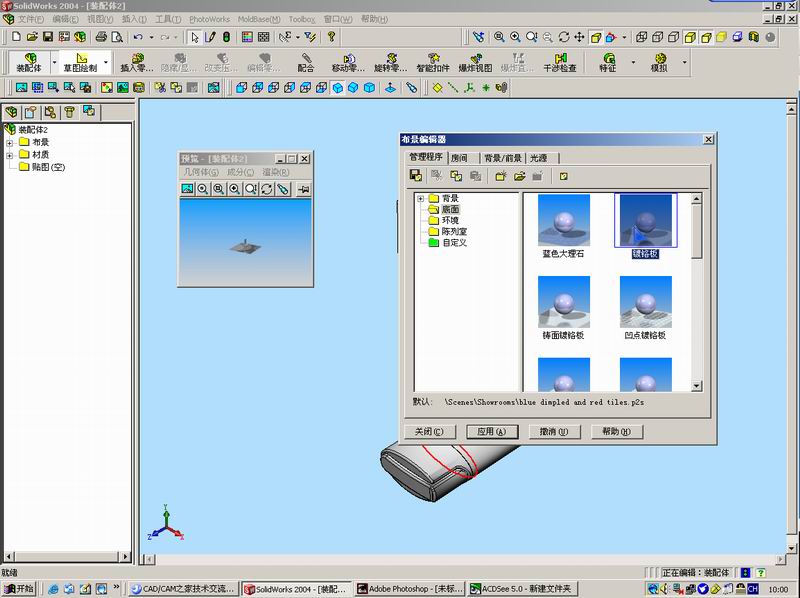Open Print Preview icon
The height and width of the screenshot is (598, 800).
pyautogui.click(x=117, y=37)
